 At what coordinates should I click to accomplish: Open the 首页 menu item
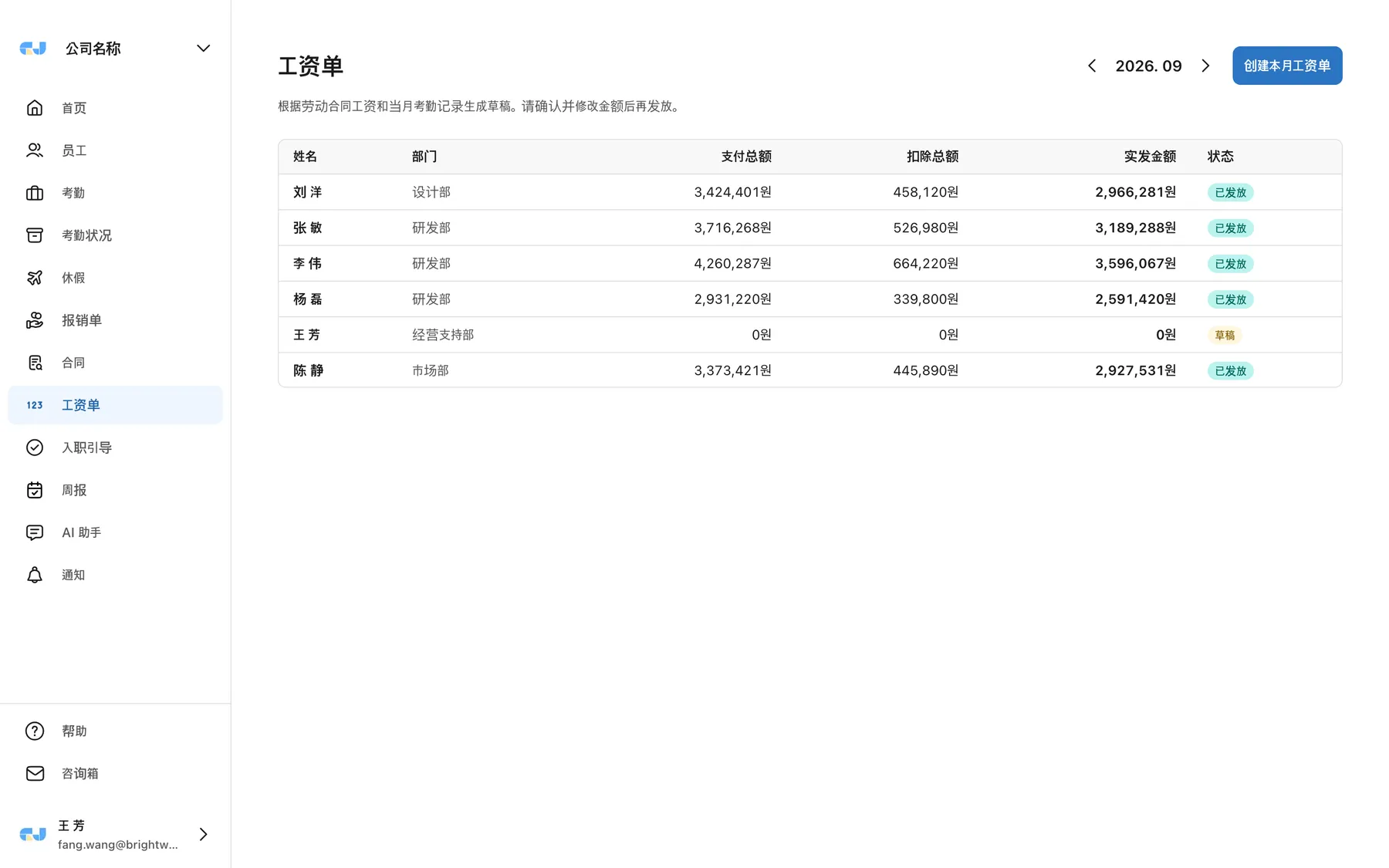(x=115, y=108)
